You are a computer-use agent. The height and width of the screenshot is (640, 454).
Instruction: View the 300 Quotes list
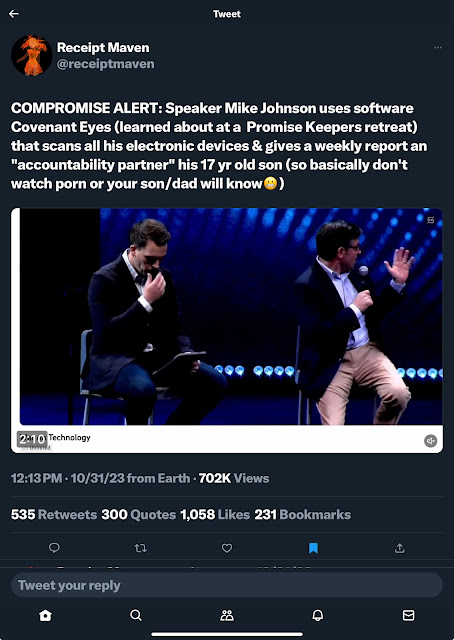[138, 514]
